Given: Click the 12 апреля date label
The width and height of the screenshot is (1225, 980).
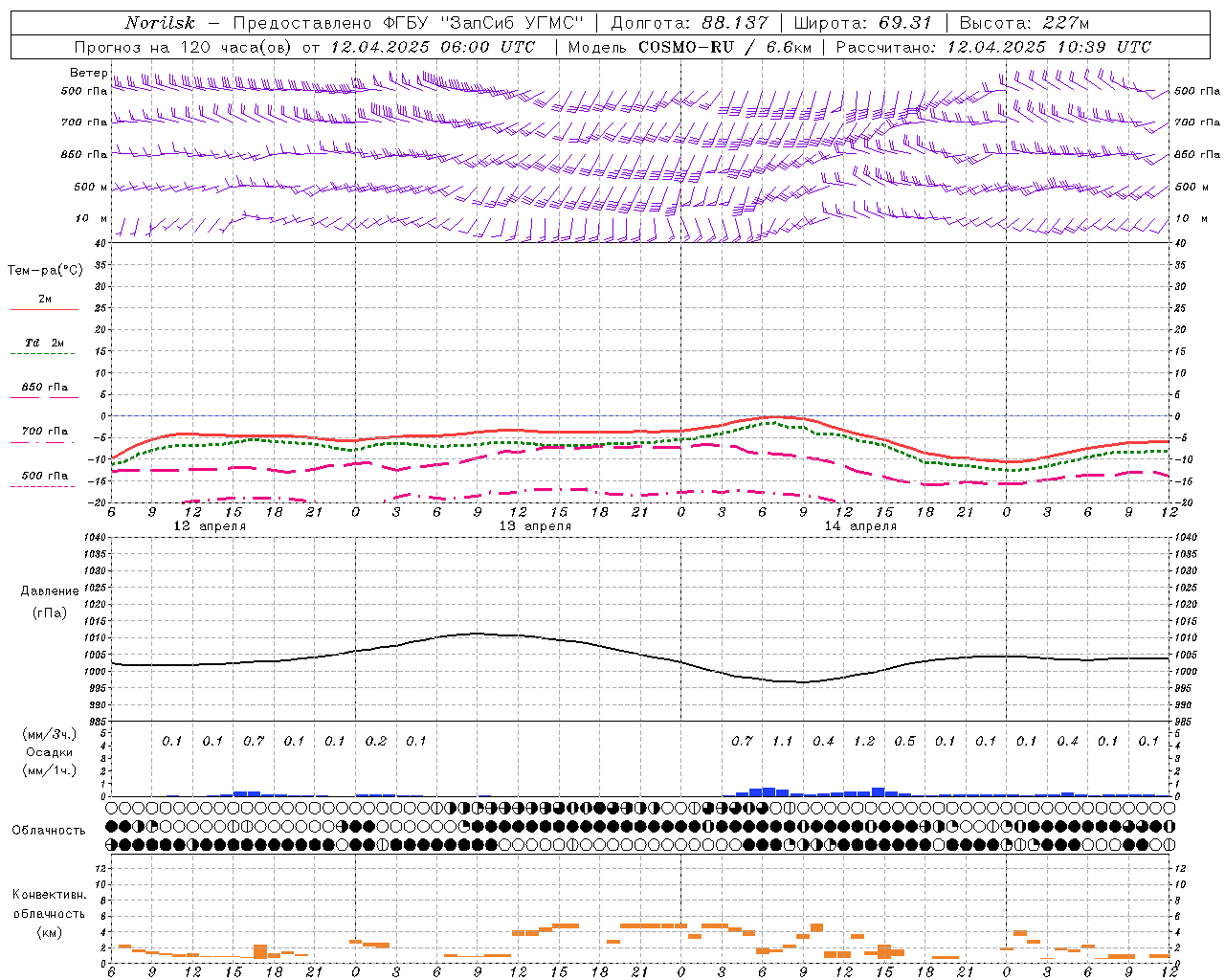Looking at the screenshot, I should coord(210,526).
